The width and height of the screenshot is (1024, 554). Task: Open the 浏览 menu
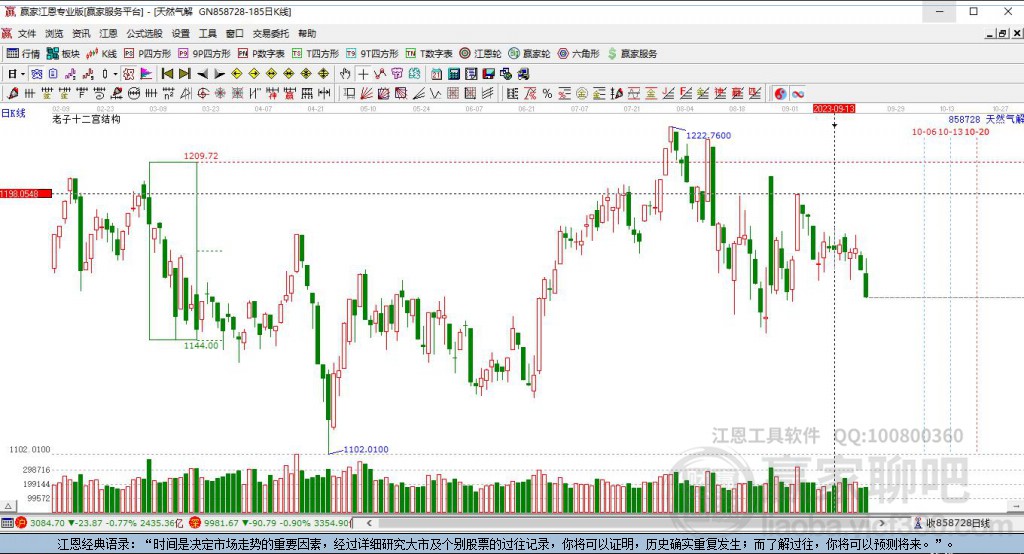tap(54, 33)
